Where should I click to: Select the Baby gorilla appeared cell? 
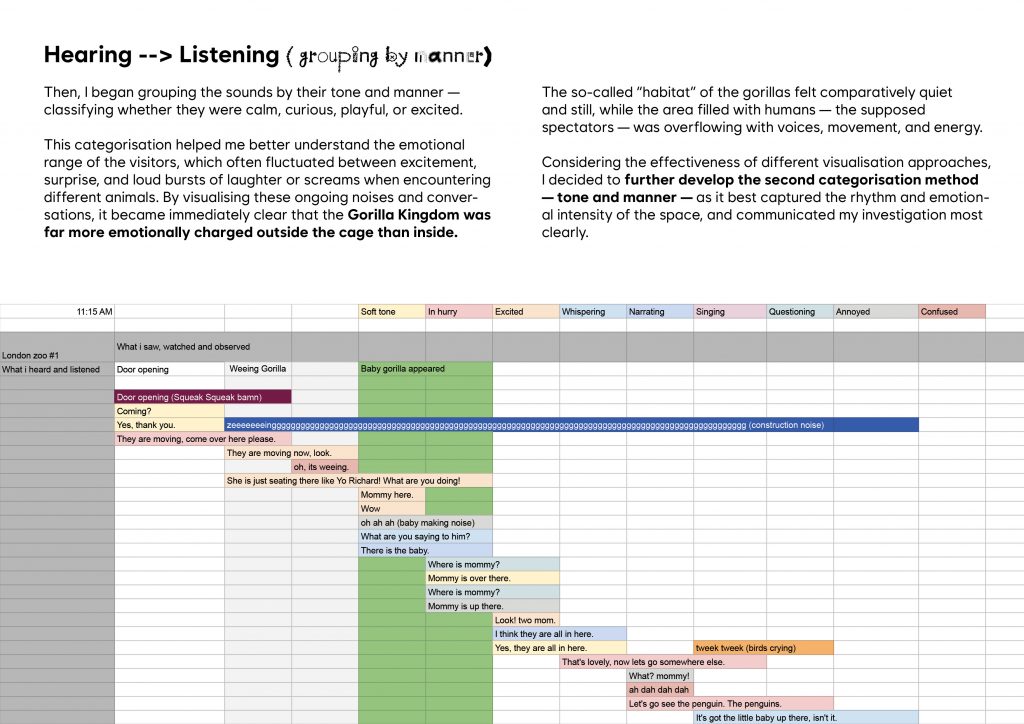425,369
